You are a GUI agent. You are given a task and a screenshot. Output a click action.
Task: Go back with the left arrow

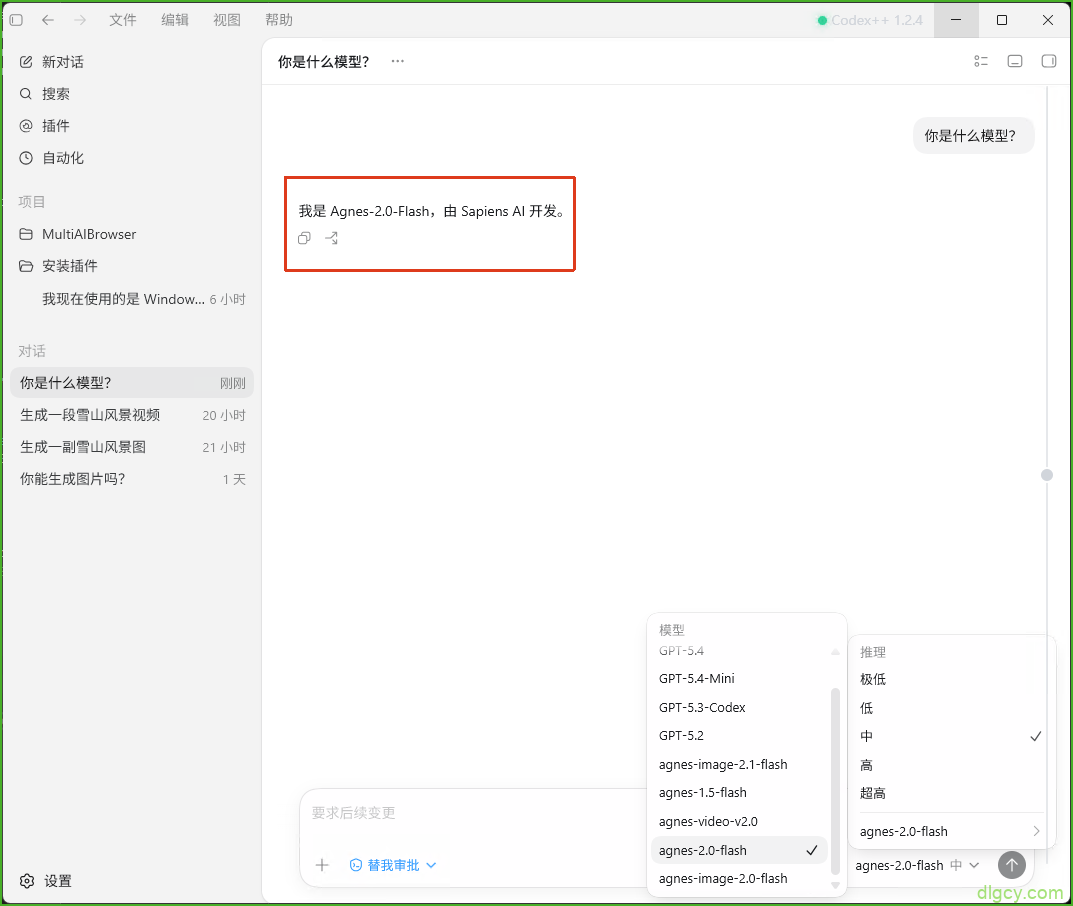[48, 21]
